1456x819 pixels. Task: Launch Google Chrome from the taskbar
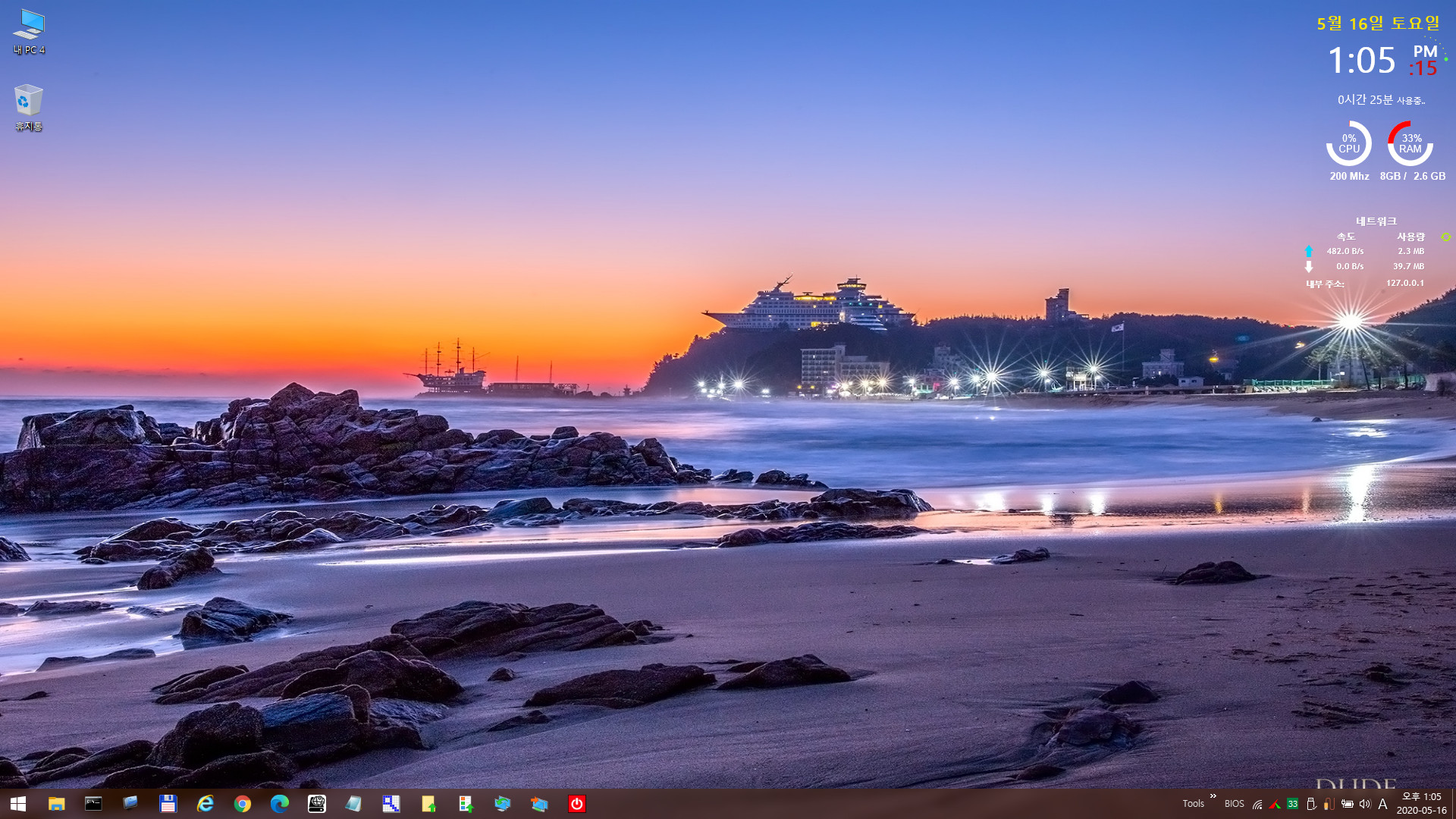(242, 804)
